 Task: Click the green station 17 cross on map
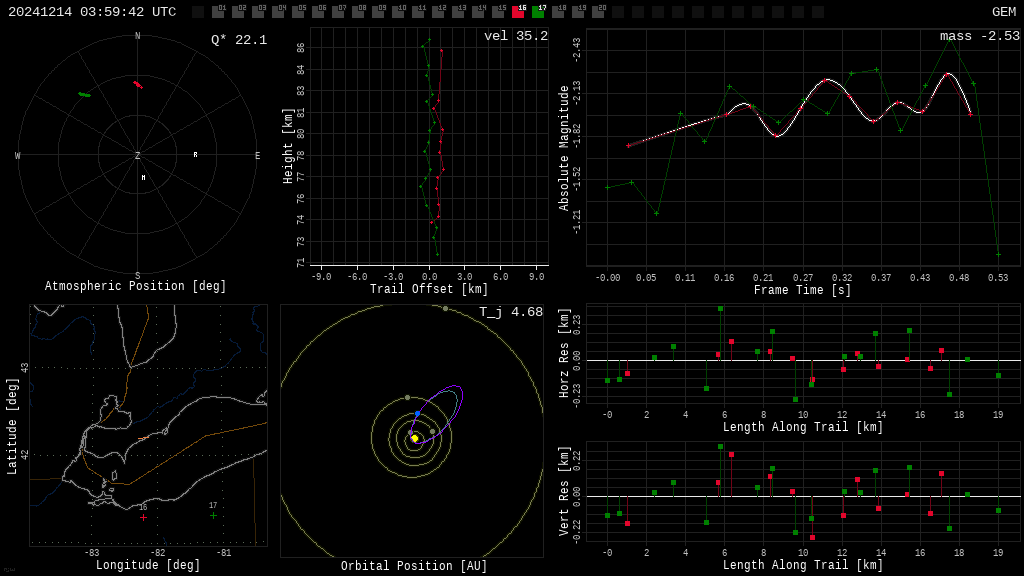(x=213, y=515)
